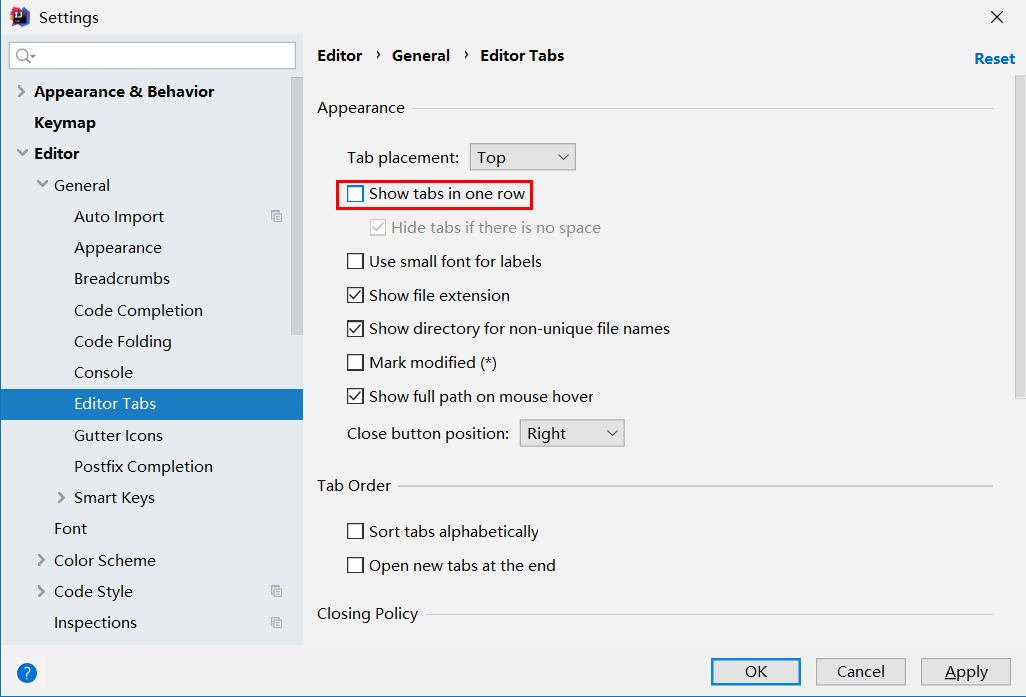1026x697 pixels.
Task: Click the copy icon beside Inspections
Action: point(277,622)
